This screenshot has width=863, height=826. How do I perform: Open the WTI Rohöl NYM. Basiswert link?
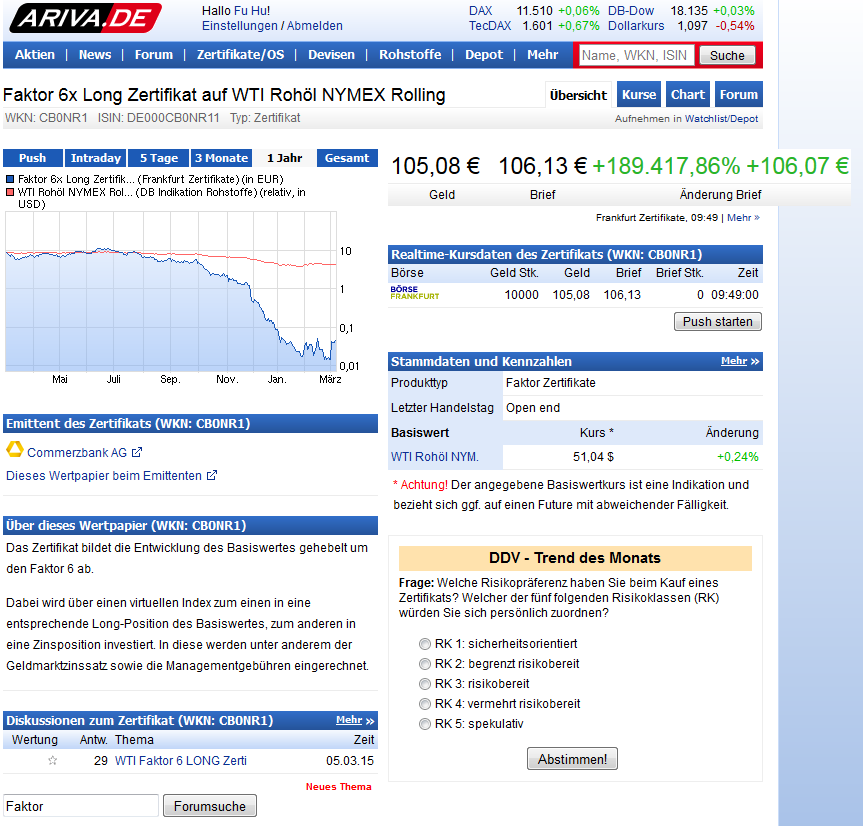(x=435, y=457)
